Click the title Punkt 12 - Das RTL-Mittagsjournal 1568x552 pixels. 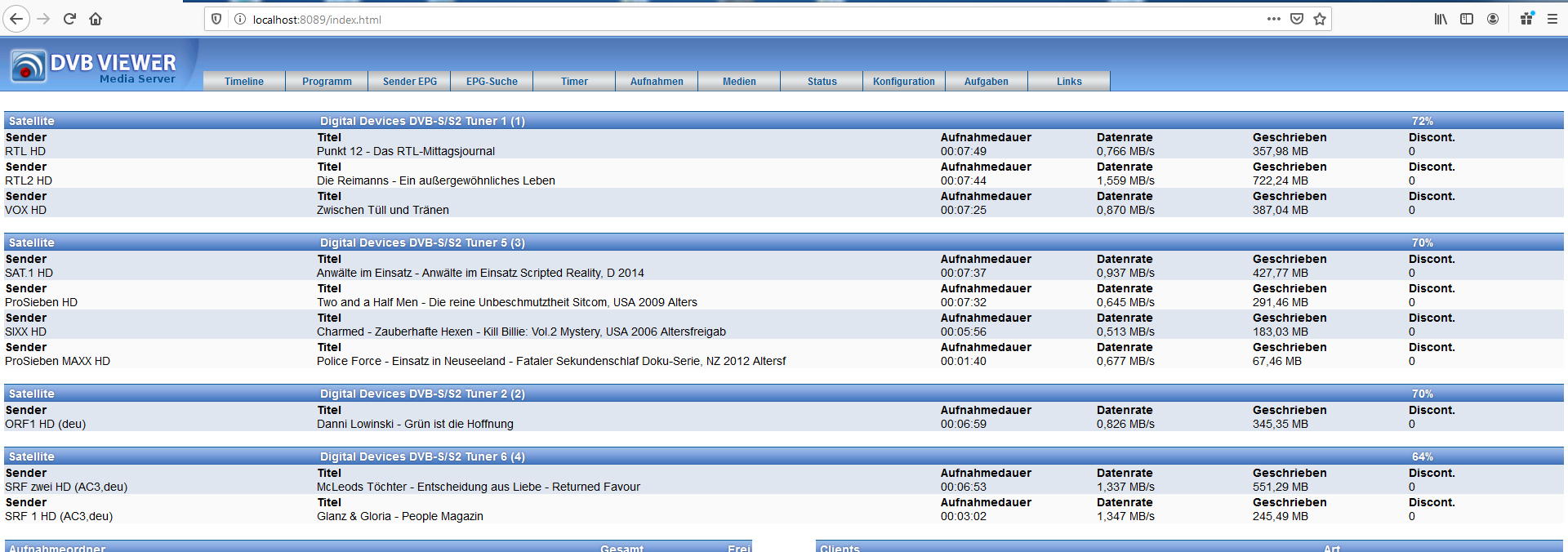406,151
